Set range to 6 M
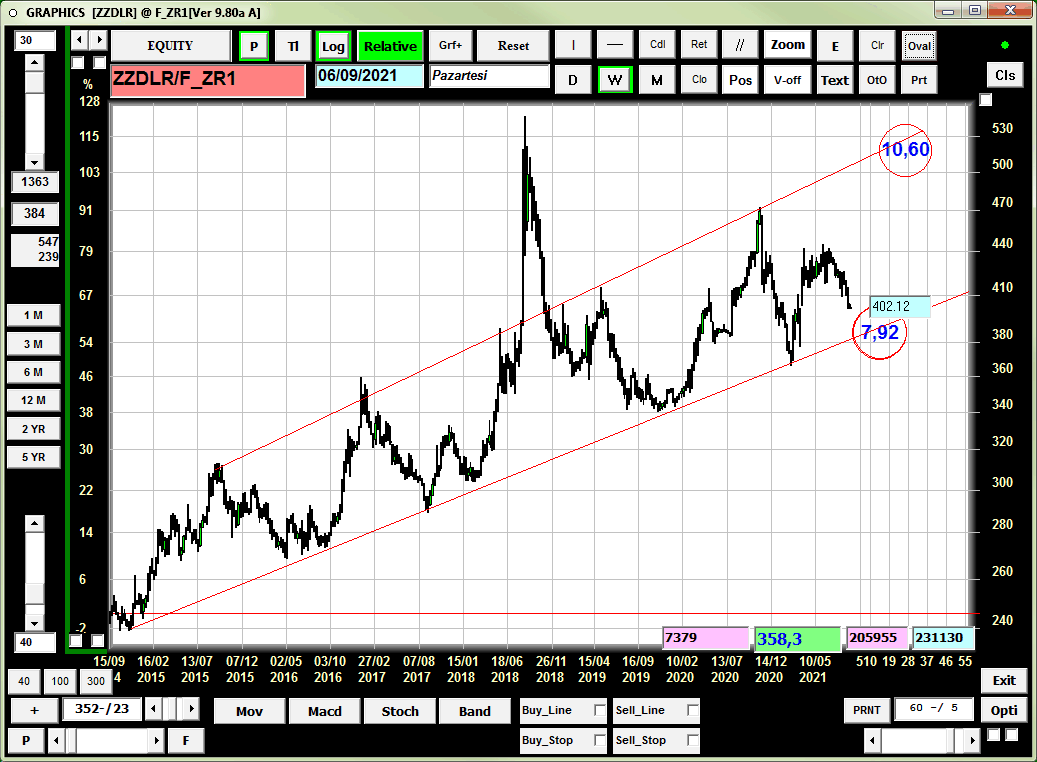The image size is (1037, 762). pyautogui.click(x=33, y=372)
